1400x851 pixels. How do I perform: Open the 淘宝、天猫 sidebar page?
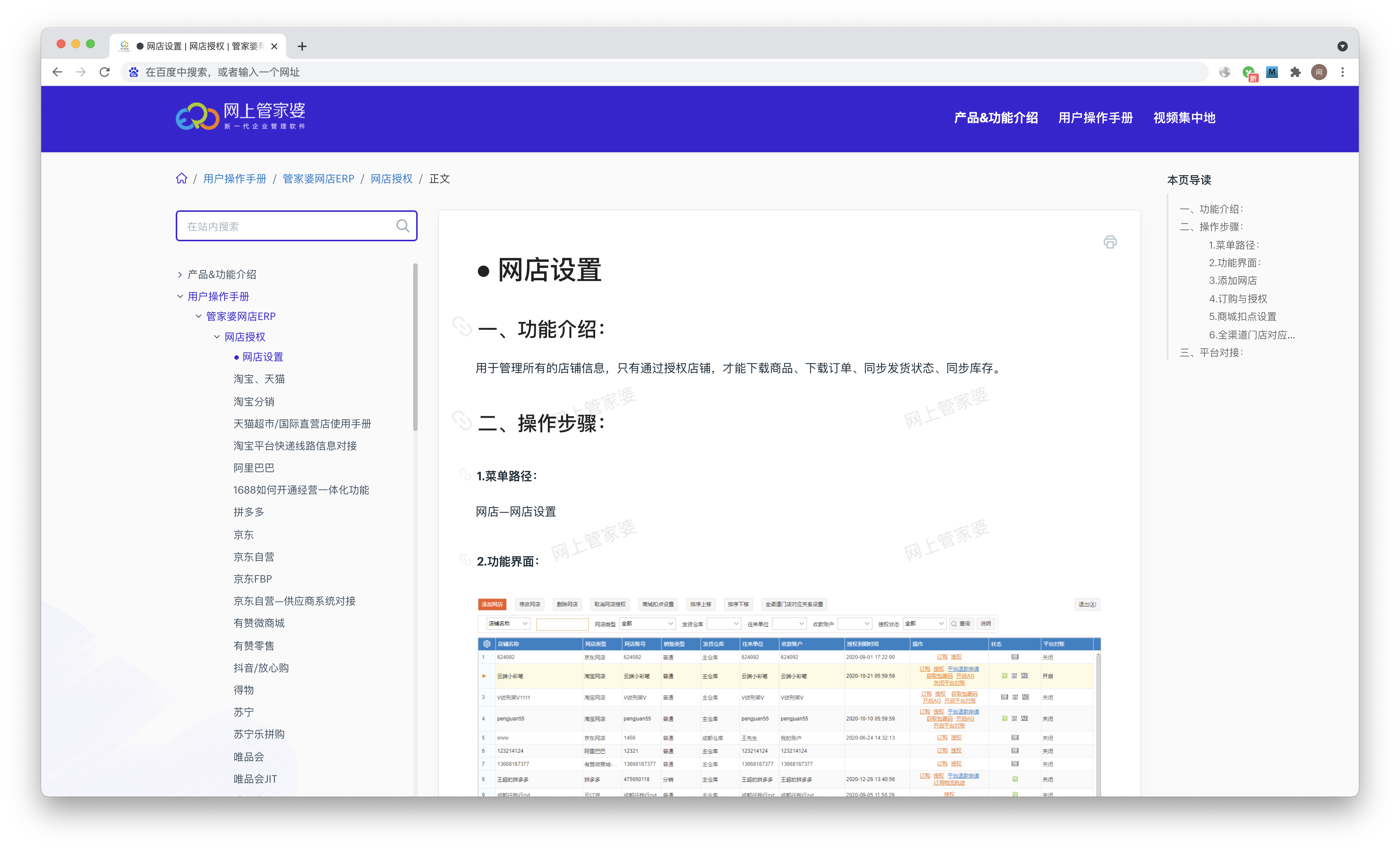259,378
